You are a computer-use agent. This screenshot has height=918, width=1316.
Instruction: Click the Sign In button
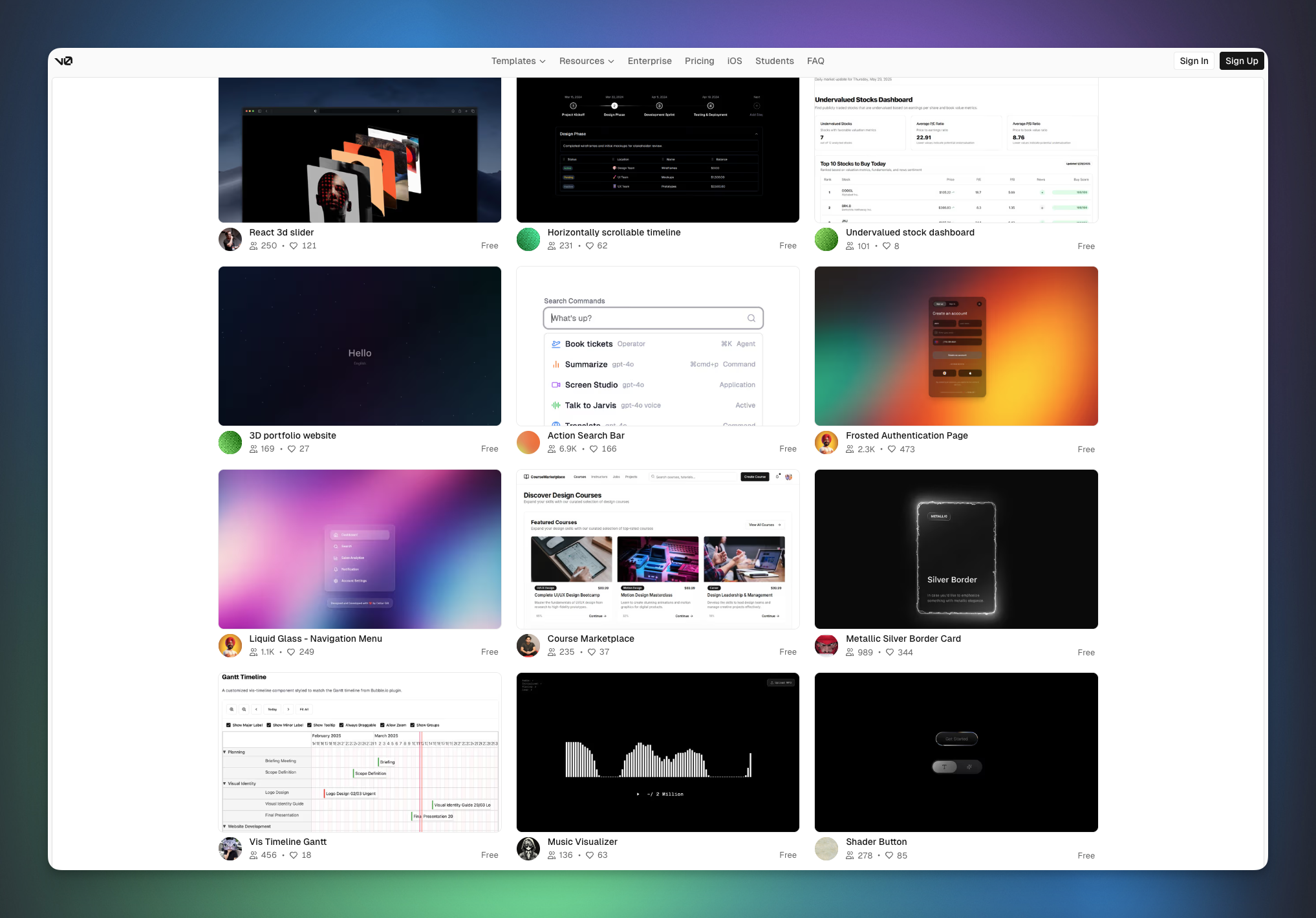(x=1193, y=61)
